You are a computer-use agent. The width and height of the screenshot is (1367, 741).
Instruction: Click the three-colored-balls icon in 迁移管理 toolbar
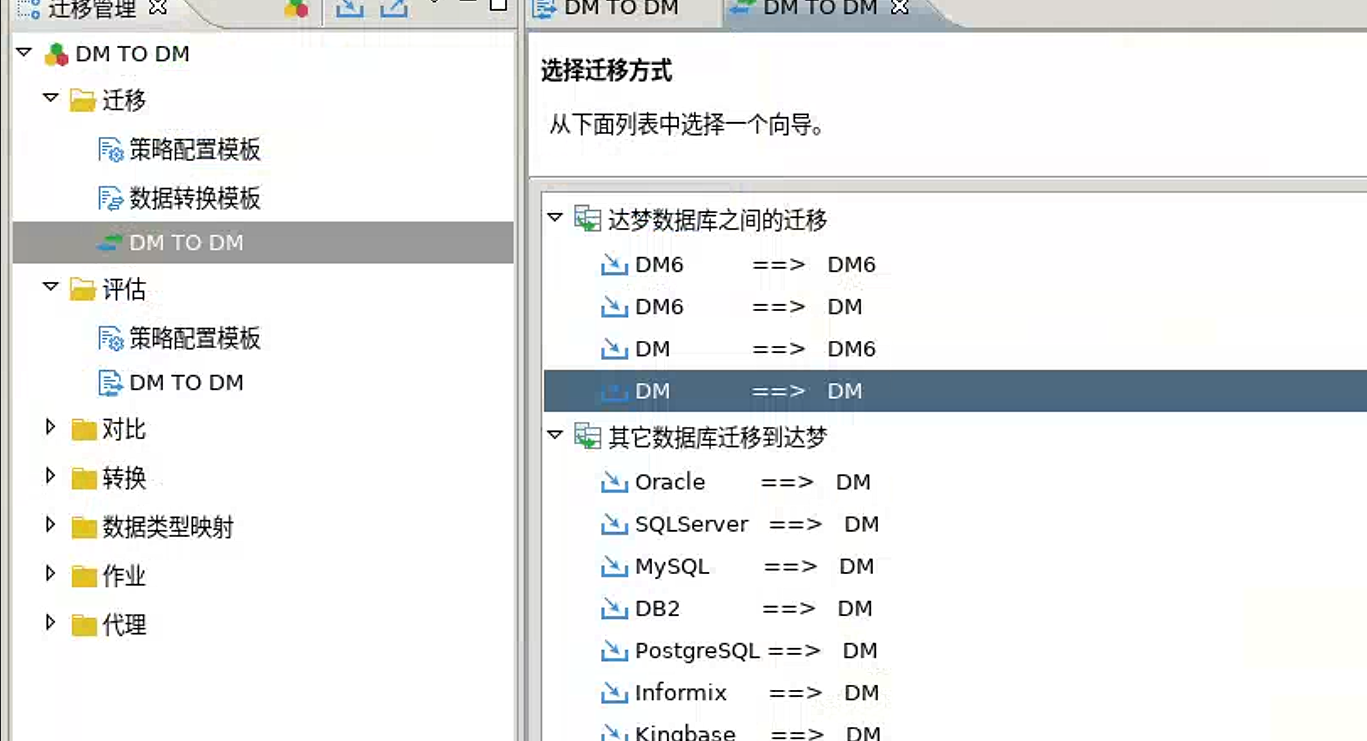pyautogui.click(x=296, y=9)
